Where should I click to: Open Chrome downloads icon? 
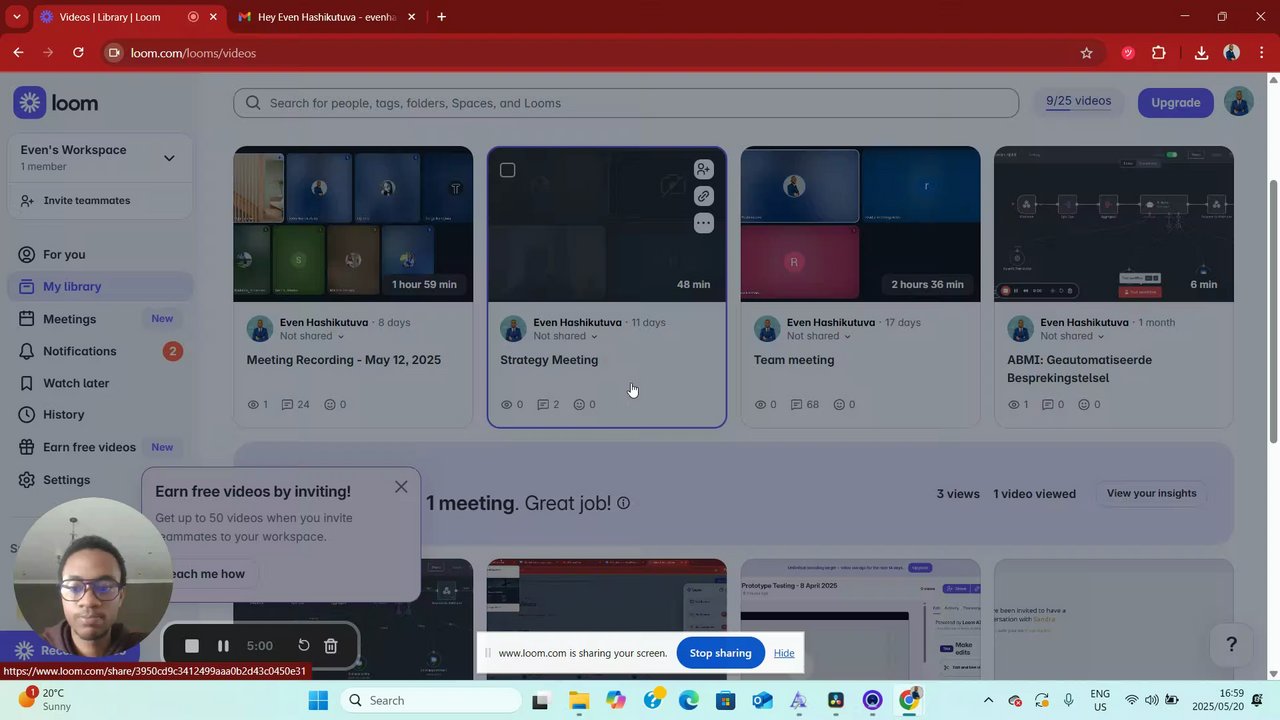[1201, 53]
